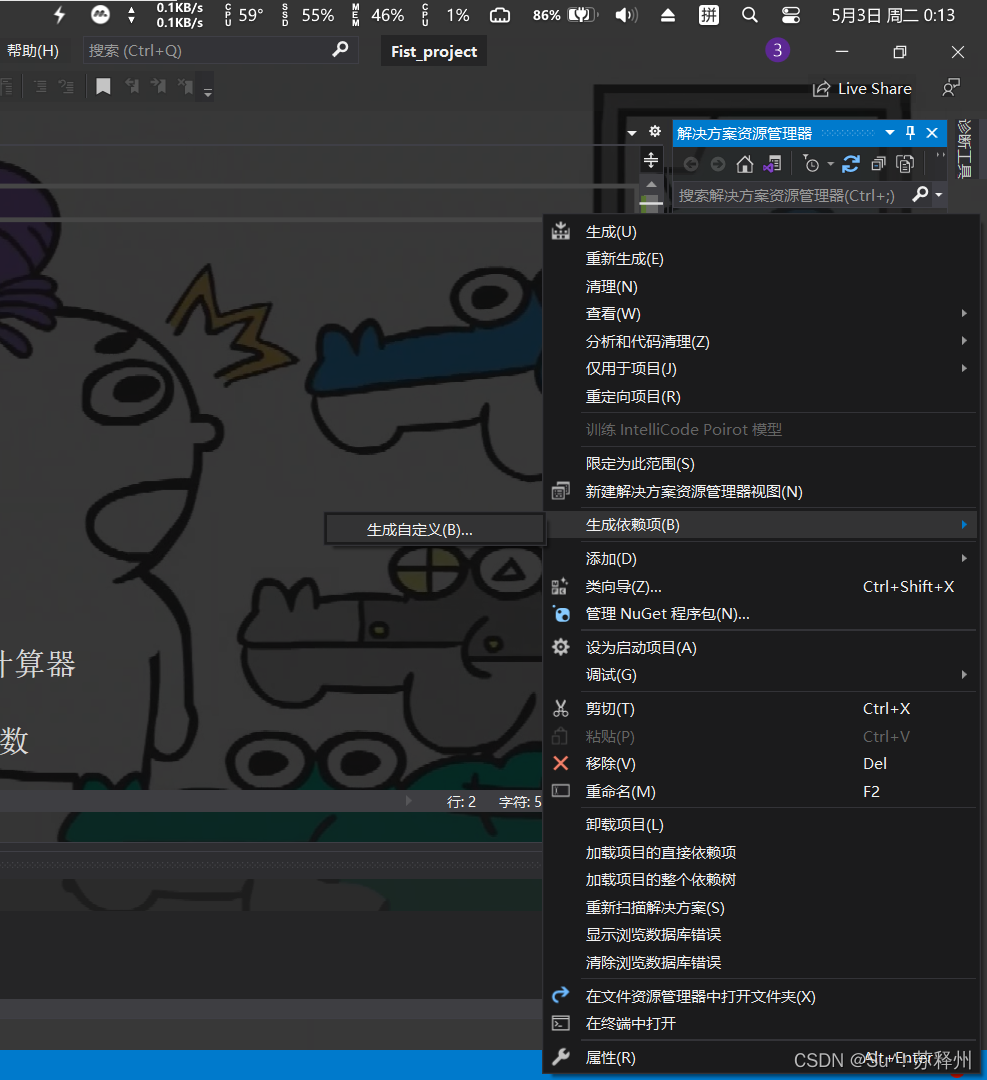Pin the Solution Explorer panel

911,133
